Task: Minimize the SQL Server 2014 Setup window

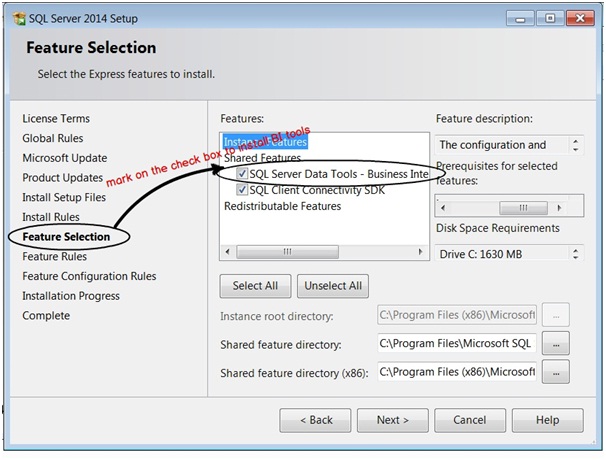Action: click(520, 18)
